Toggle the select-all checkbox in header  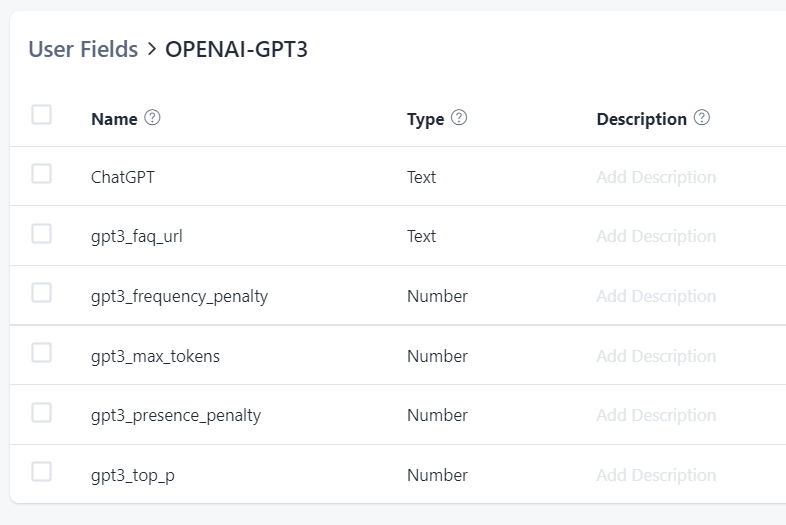coord(41,115)
